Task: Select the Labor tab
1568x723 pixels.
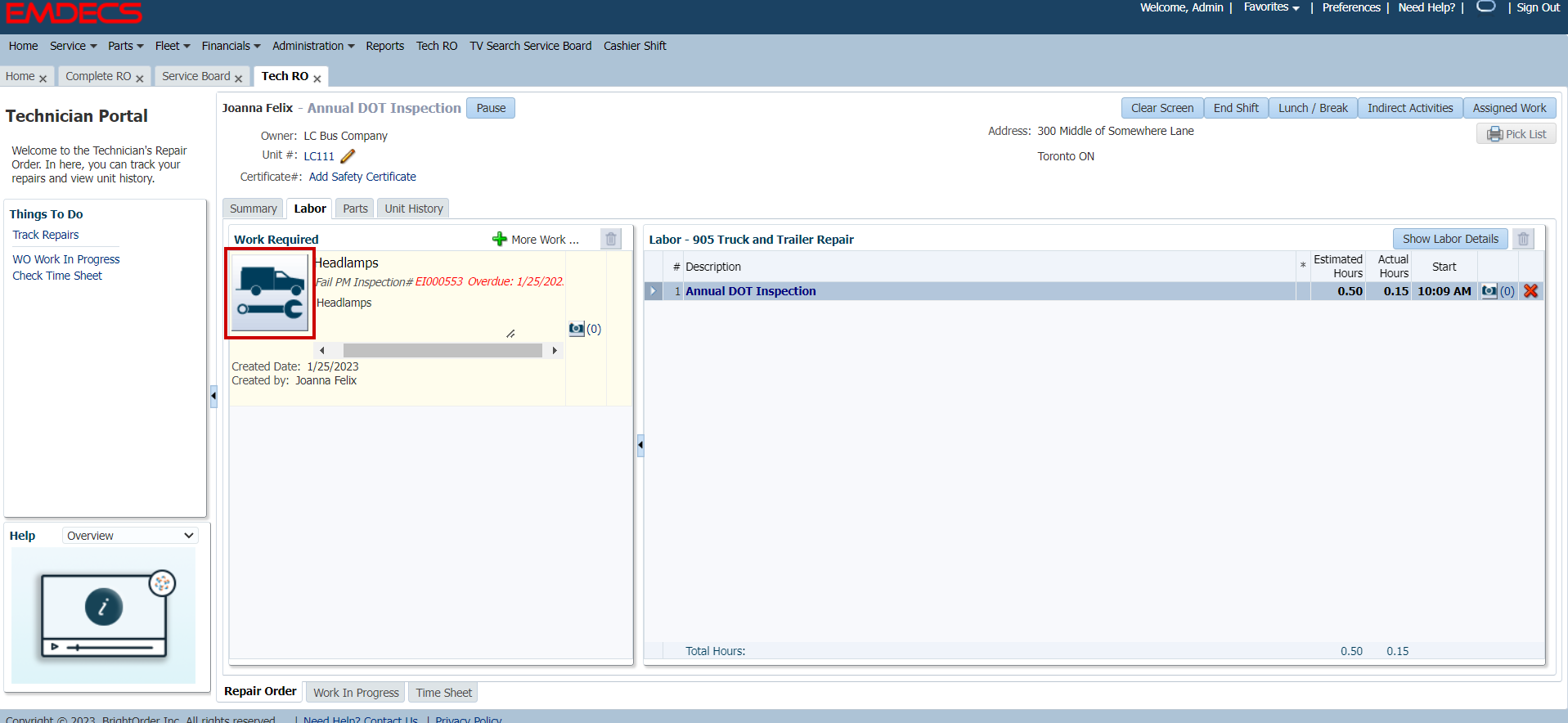Action: (x=310, y=209)
